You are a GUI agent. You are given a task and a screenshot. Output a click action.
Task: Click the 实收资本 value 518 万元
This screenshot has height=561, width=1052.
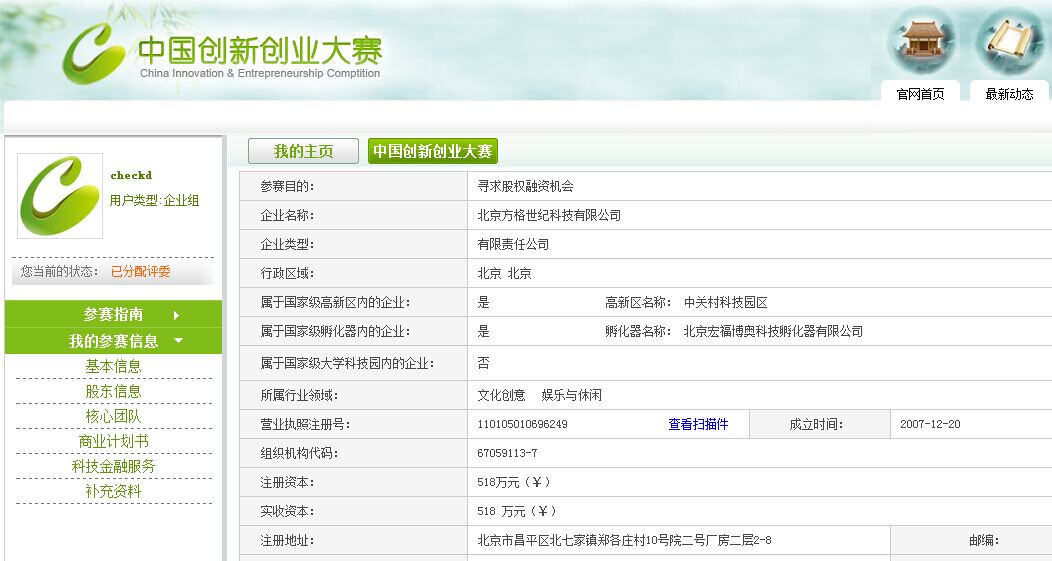517,511
